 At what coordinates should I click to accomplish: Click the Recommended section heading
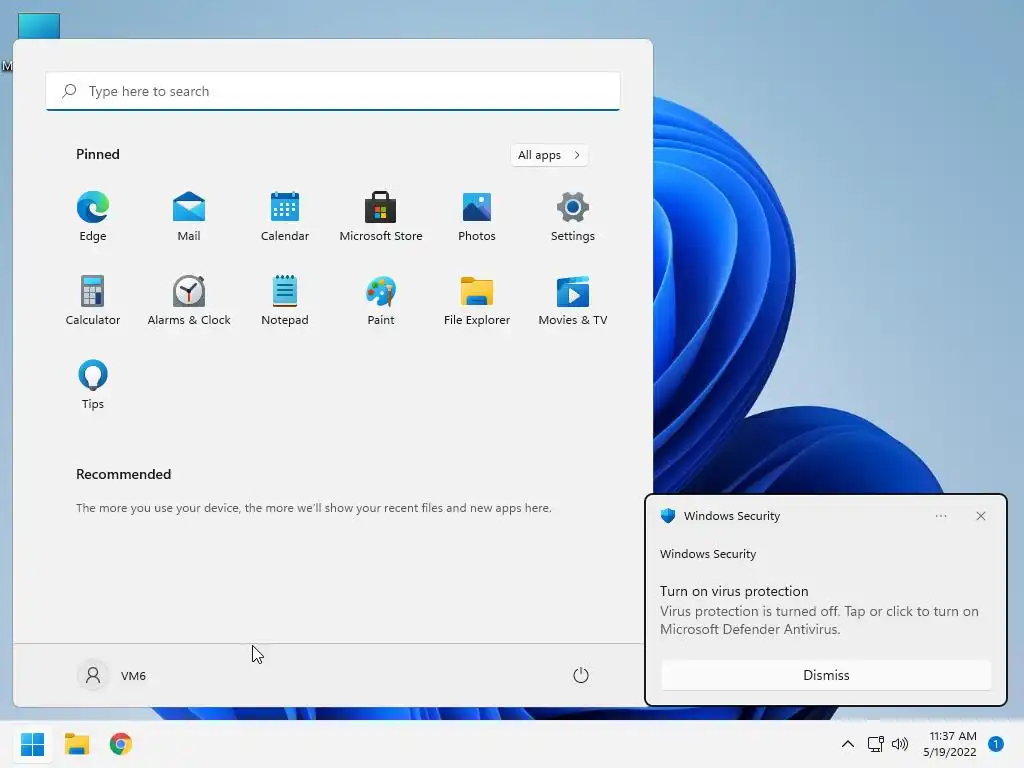(x=123, y=474)
